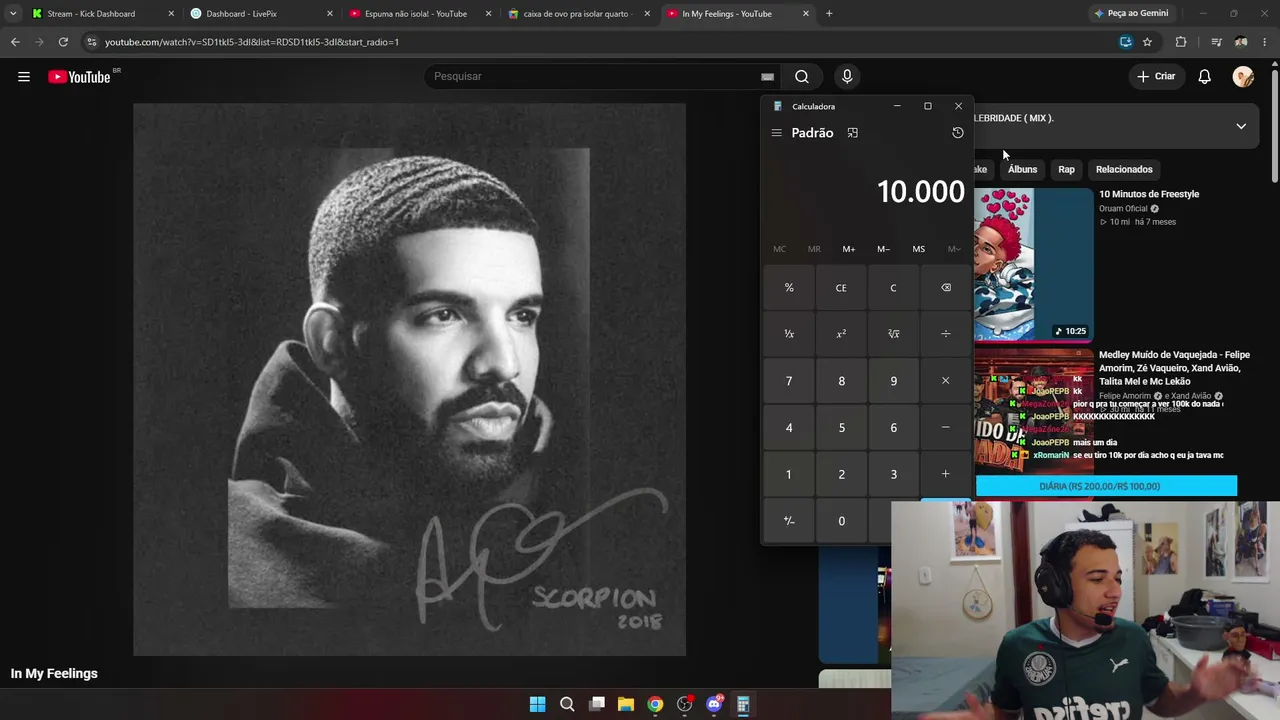Click the In My Feelings video title
This screenshot has width=1280, height=720.
54,674
